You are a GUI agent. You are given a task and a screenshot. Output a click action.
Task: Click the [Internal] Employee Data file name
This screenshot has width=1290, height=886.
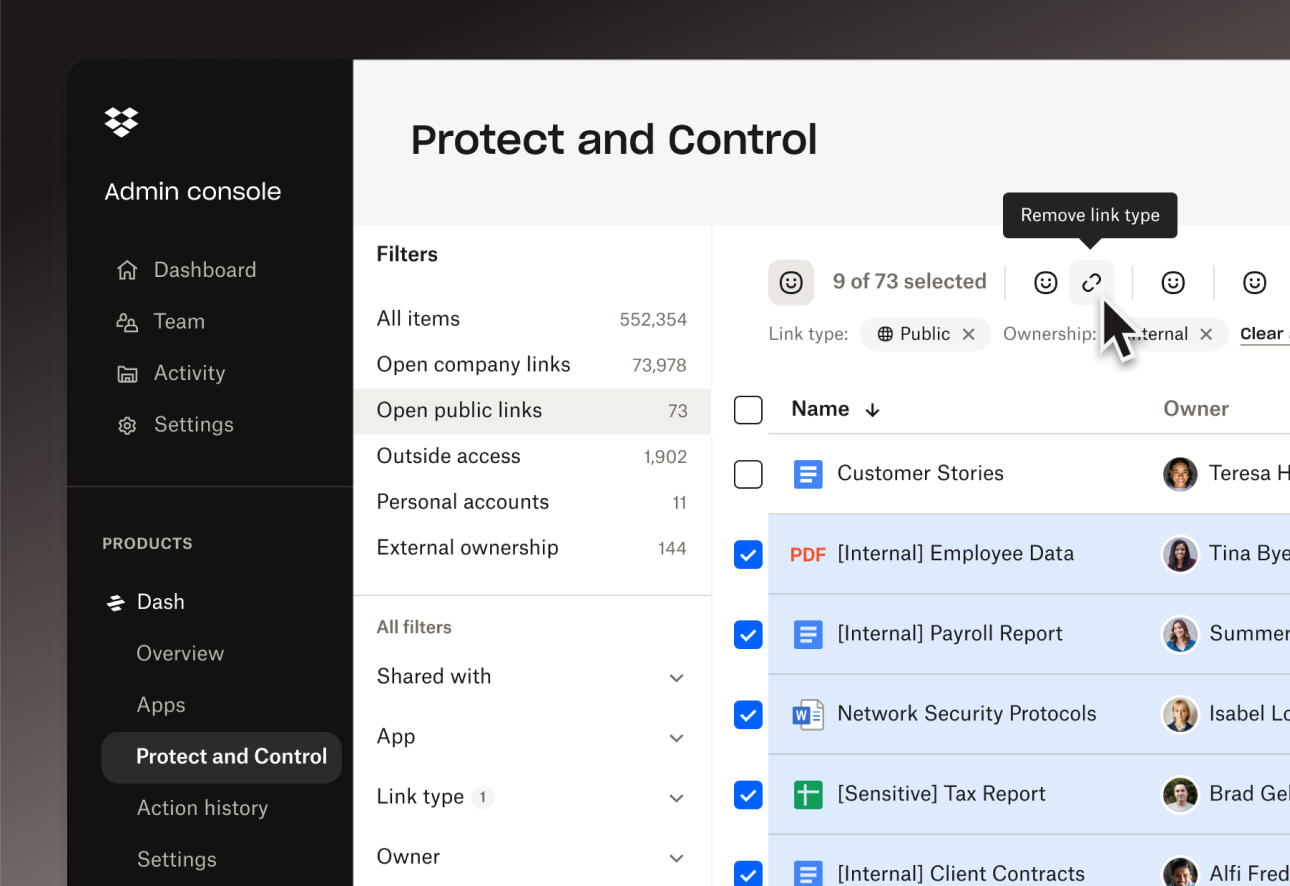tap(955, 554)
